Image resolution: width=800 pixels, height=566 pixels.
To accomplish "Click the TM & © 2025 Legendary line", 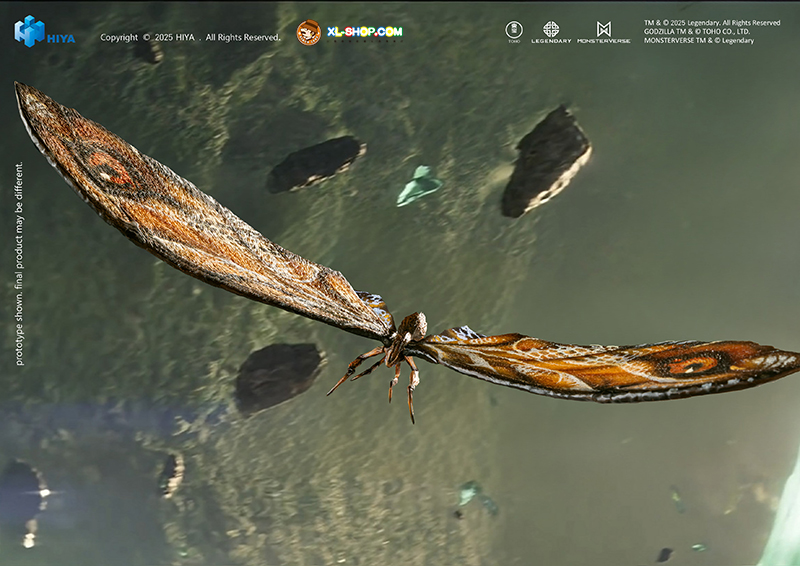I will pos(712,22).
